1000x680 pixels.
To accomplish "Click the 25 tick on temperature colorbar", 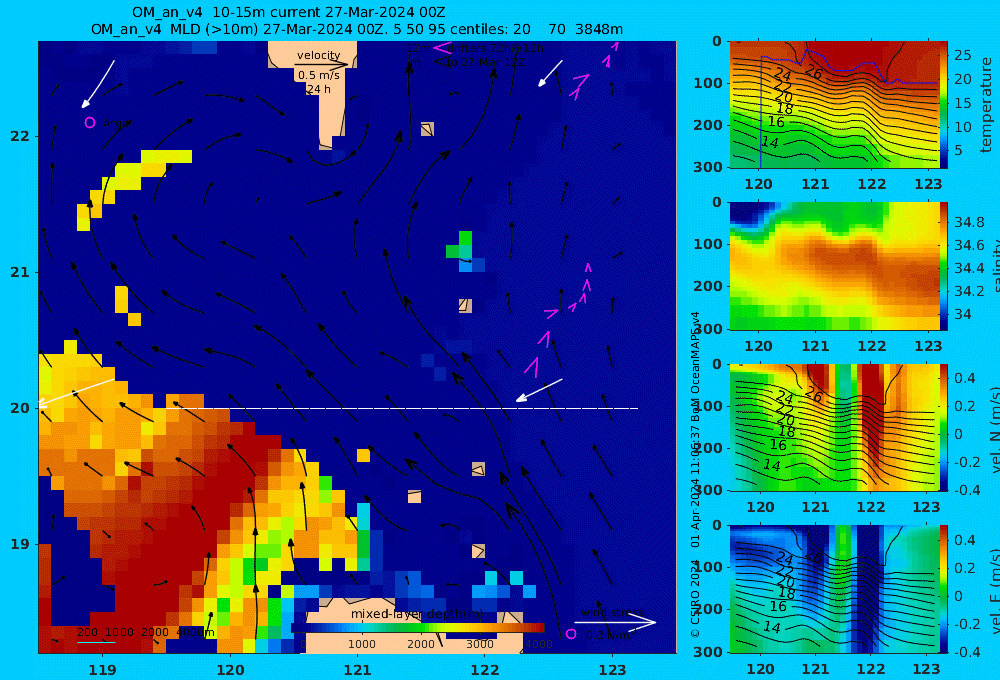I will click(962, 55).
